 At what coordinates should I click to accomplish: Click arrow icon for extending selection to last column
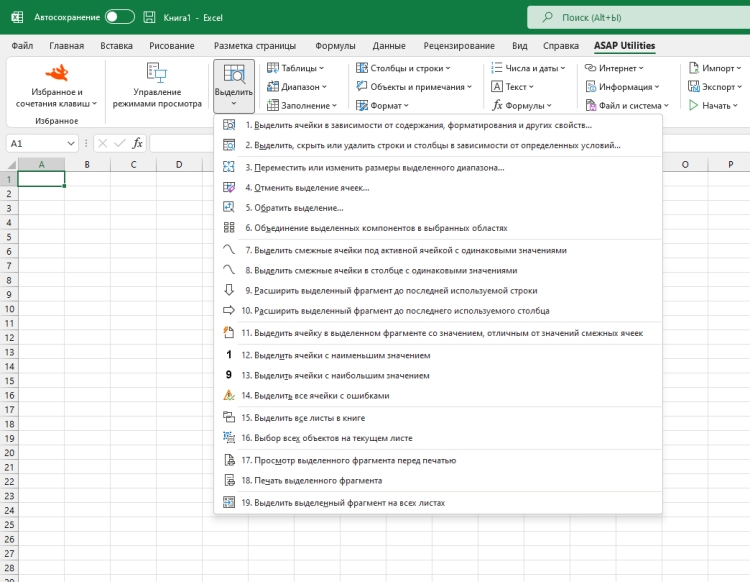click(x=229, y=310)
